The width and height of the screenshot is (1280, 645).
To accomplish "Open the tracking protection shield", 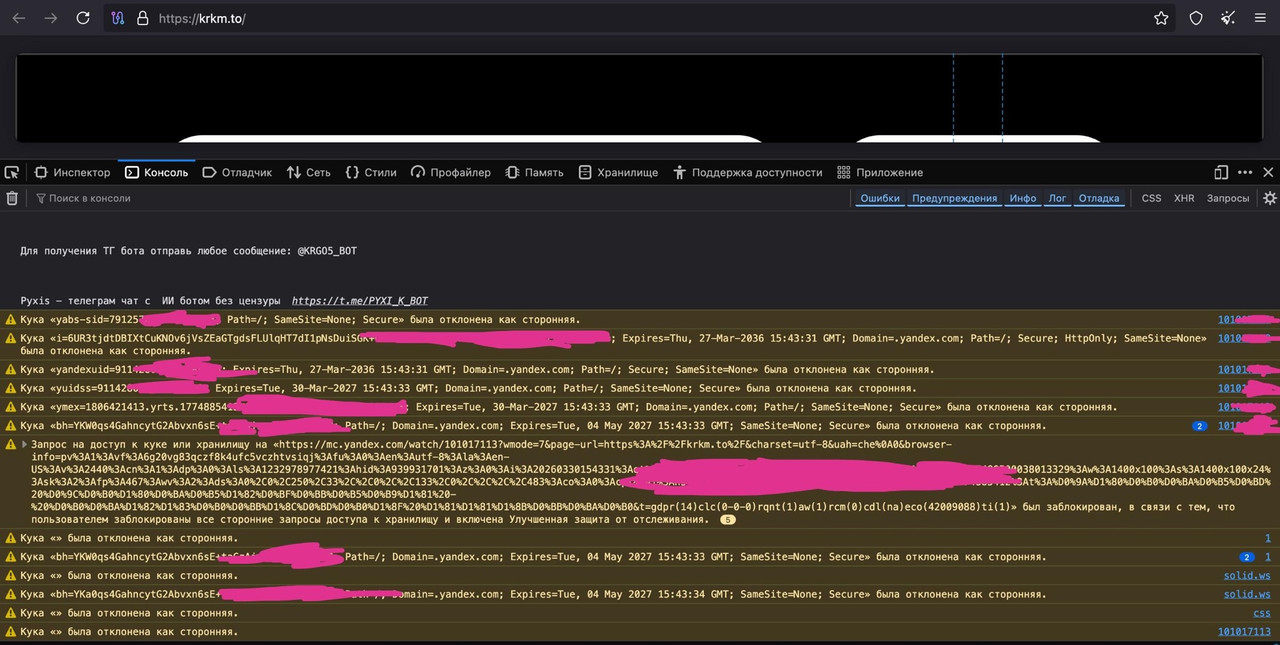I will [x=1196, y=18].
